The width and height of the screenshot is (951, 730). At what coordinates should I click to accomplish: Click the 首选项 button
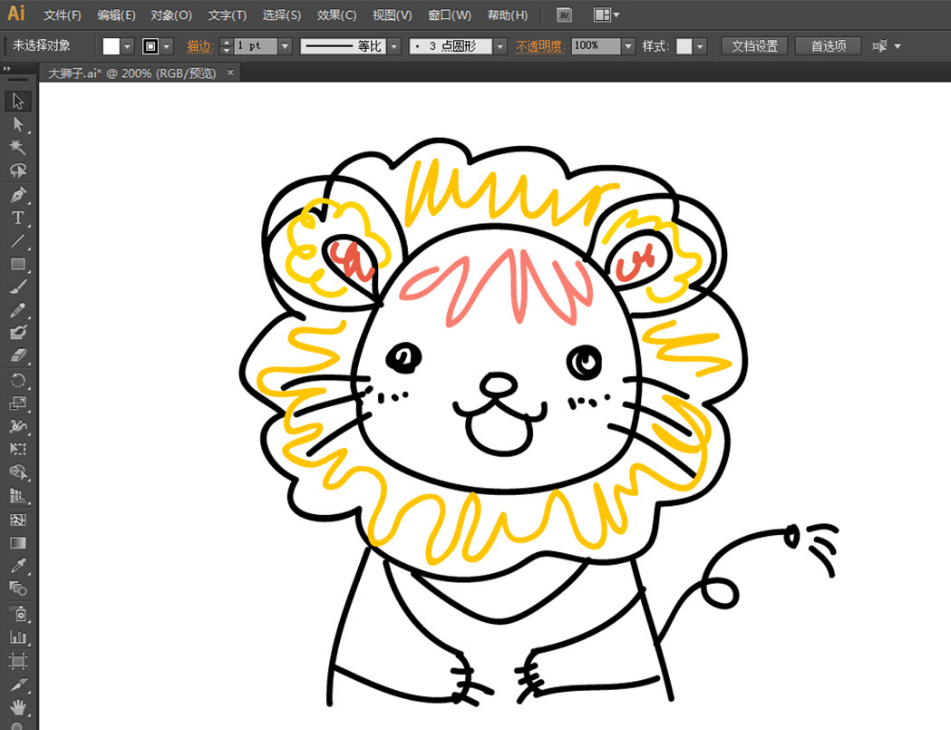828,46
